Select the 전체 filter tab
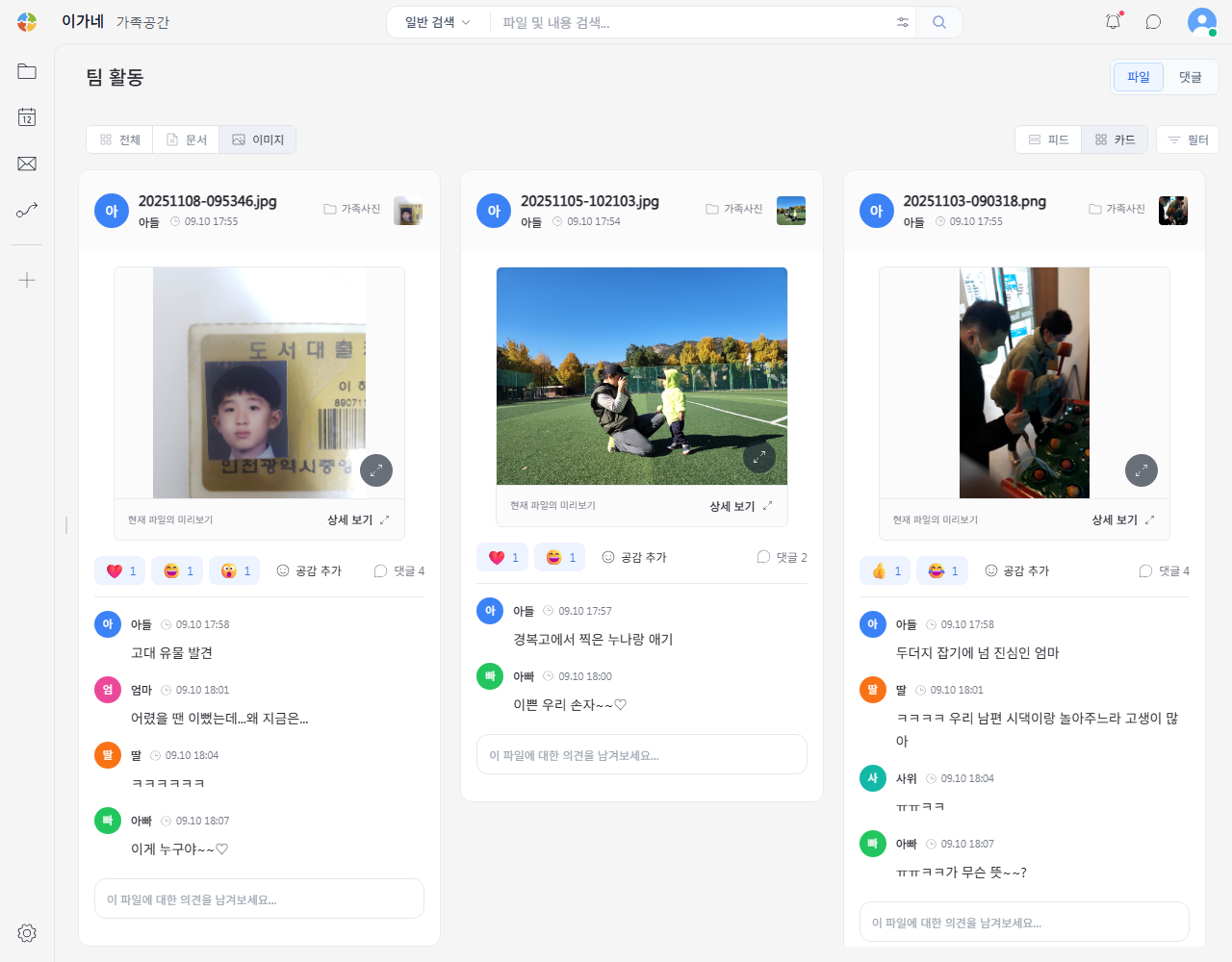Image resolution: width=1232 pixels, height=962 pixels. point(120,139)
